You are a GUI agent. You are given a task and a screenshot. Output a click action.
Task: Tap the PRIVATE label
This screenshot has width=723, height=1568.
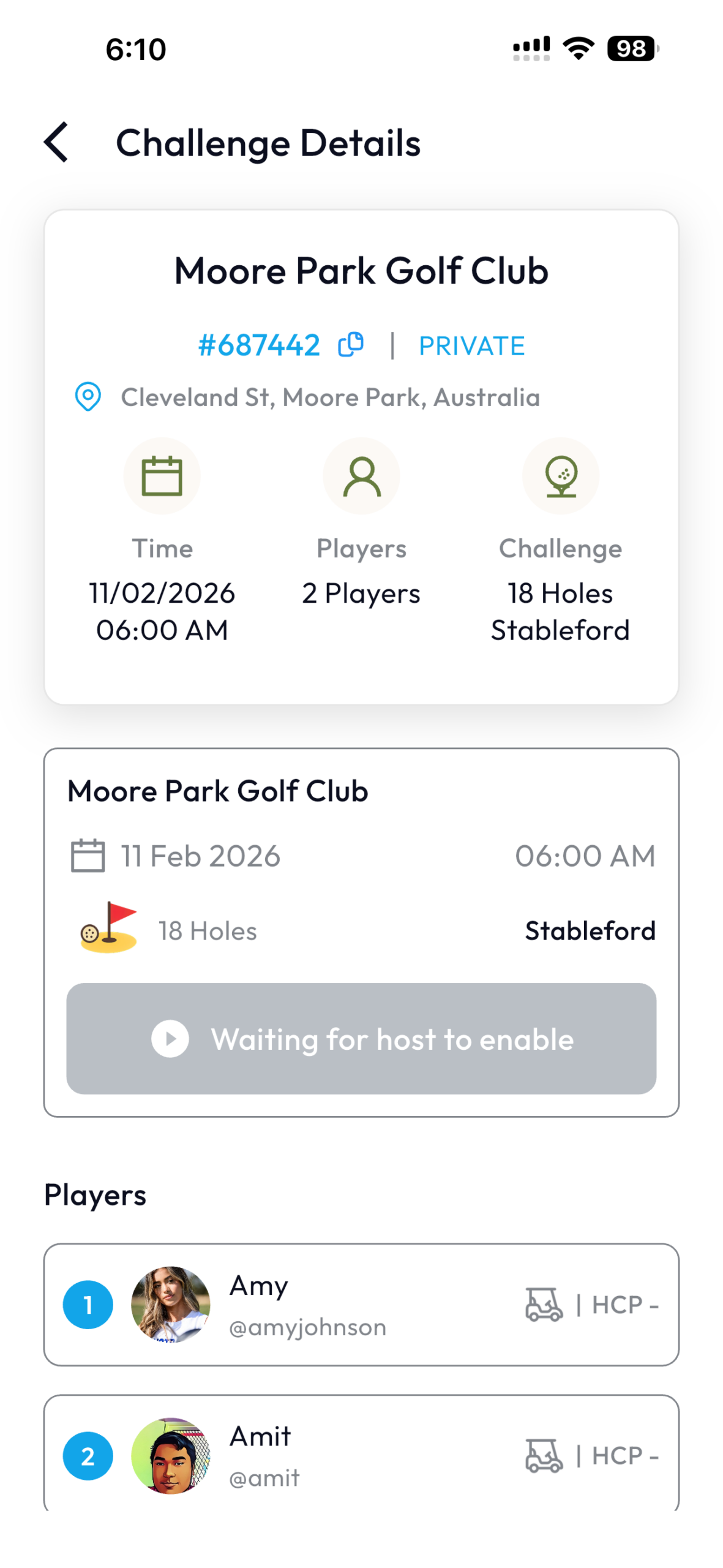471,345
